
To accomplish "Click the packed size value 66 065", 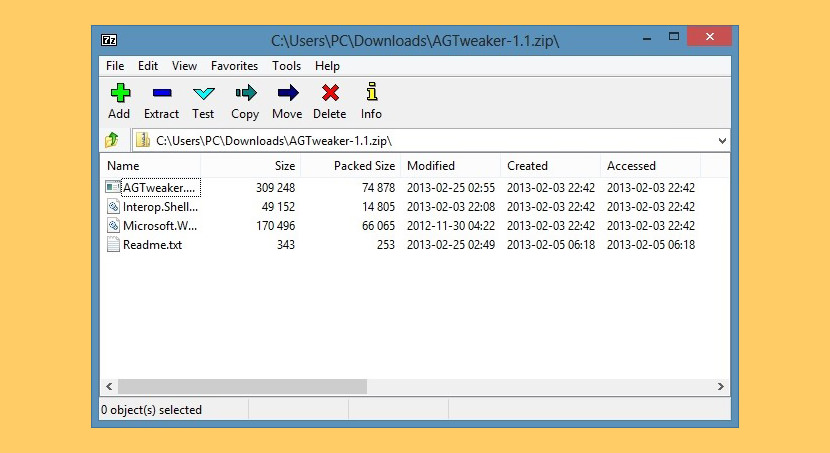I will (x=378, y=225).
